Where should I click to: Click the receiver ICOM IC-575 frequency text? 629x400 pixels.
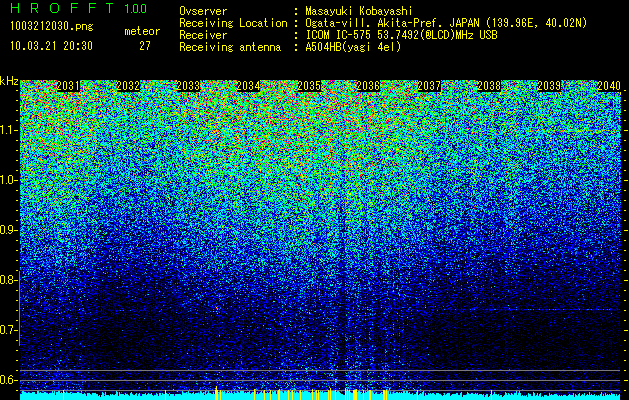point(401,35)
